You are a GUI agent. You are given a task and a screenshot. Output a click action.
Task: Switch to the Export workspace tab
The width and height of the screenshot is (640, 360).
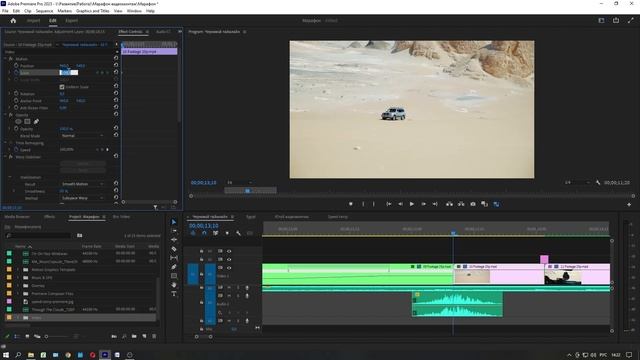pyautogui.click(x=71, y=20)
